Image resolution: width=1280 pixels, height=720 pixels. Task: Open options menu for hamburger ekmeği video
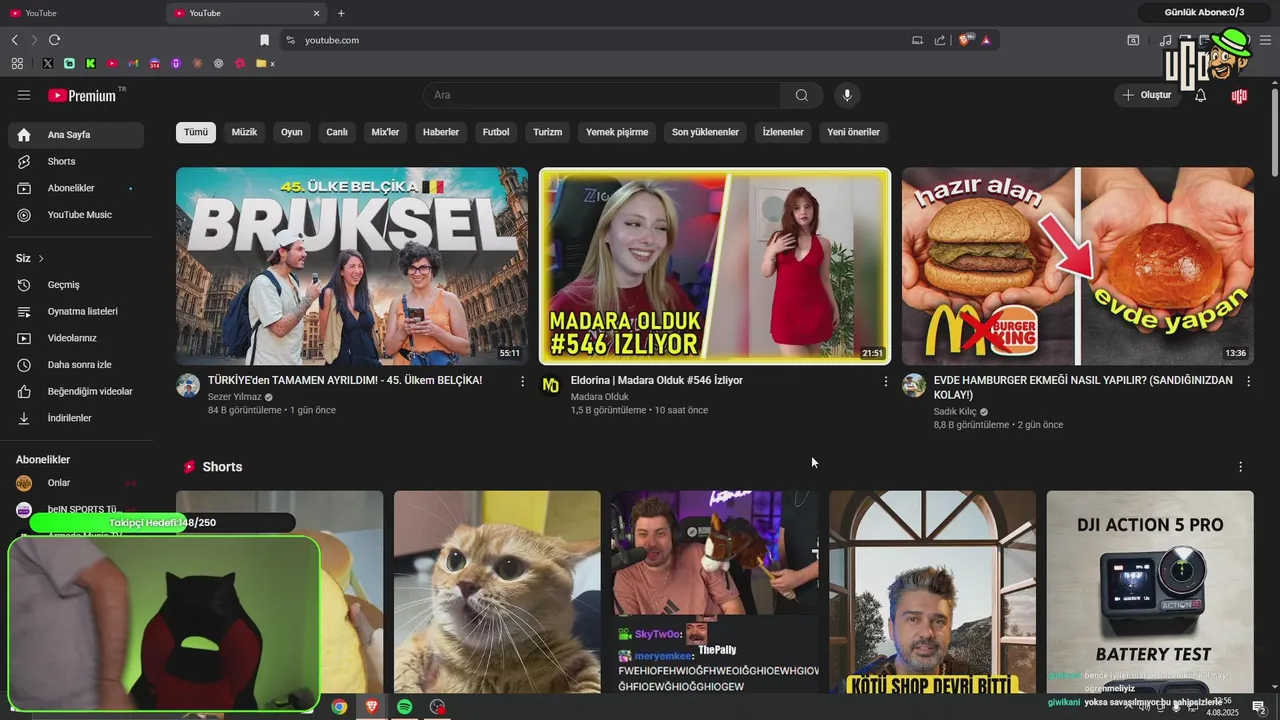[x=1248, y=381]
